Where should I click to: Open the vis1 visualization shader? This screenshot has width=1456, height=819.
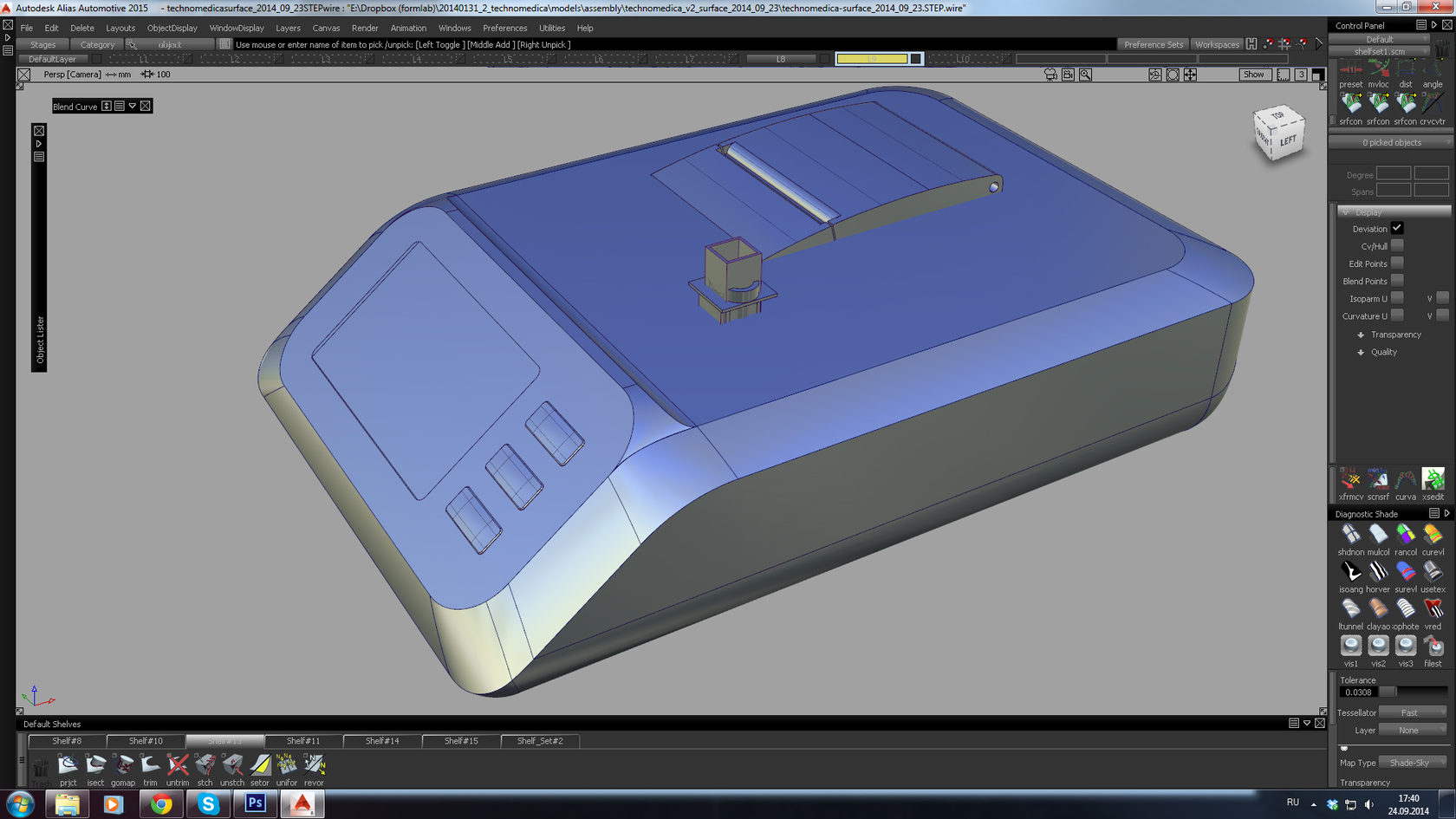tap(1350, 647)
